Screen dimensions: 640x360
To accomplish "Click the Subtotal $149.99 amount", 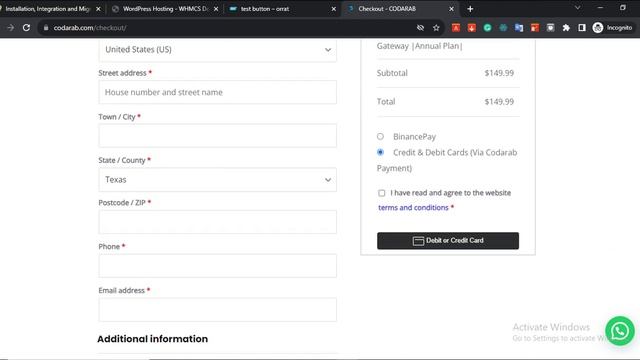I will [x=499, y=73].
